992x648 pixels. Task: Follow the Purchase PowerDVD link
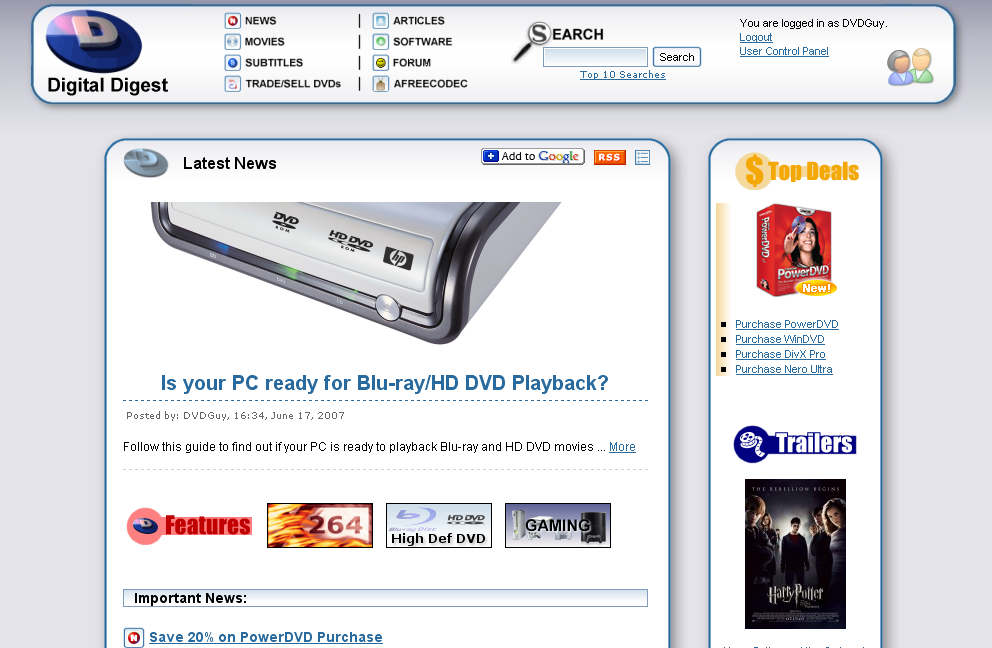point(786,325)
